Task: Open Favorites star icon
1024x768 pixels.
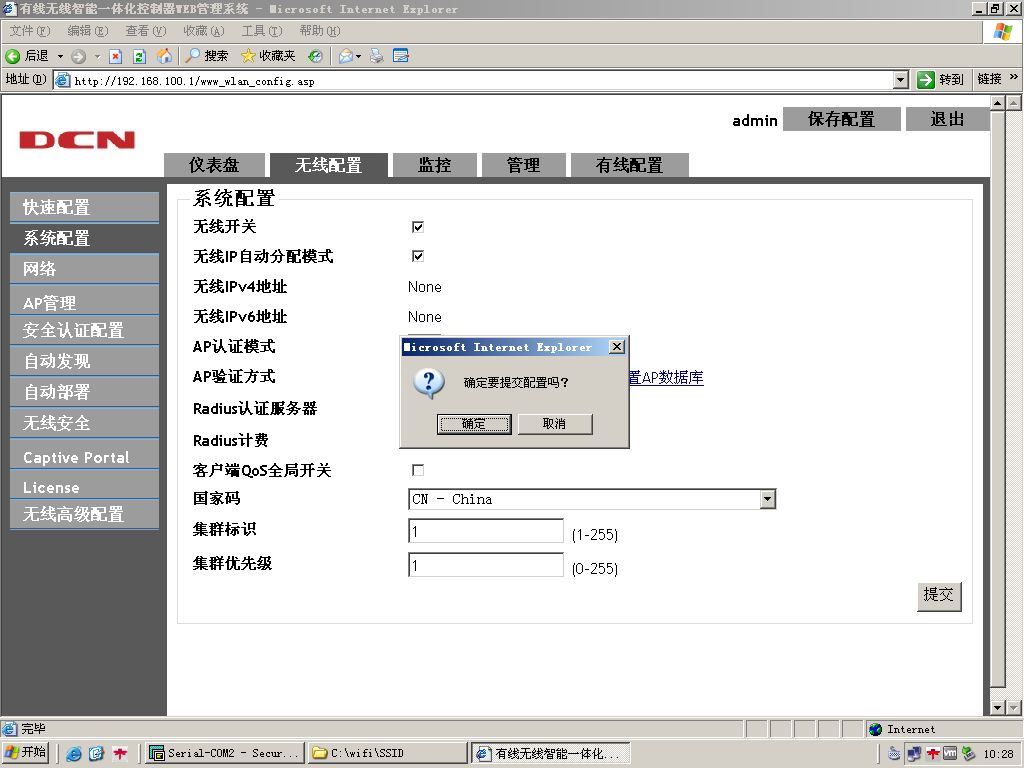Action: coord(248,56)
